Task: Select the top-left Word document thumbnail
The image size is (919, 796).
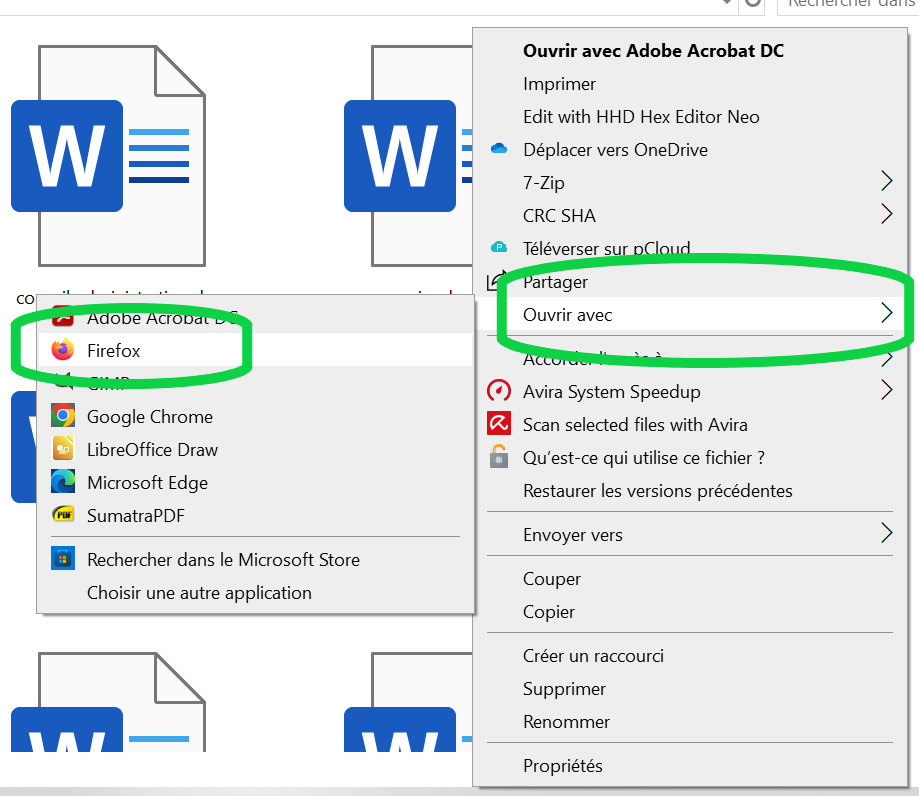Action: (x=108, y=155)
